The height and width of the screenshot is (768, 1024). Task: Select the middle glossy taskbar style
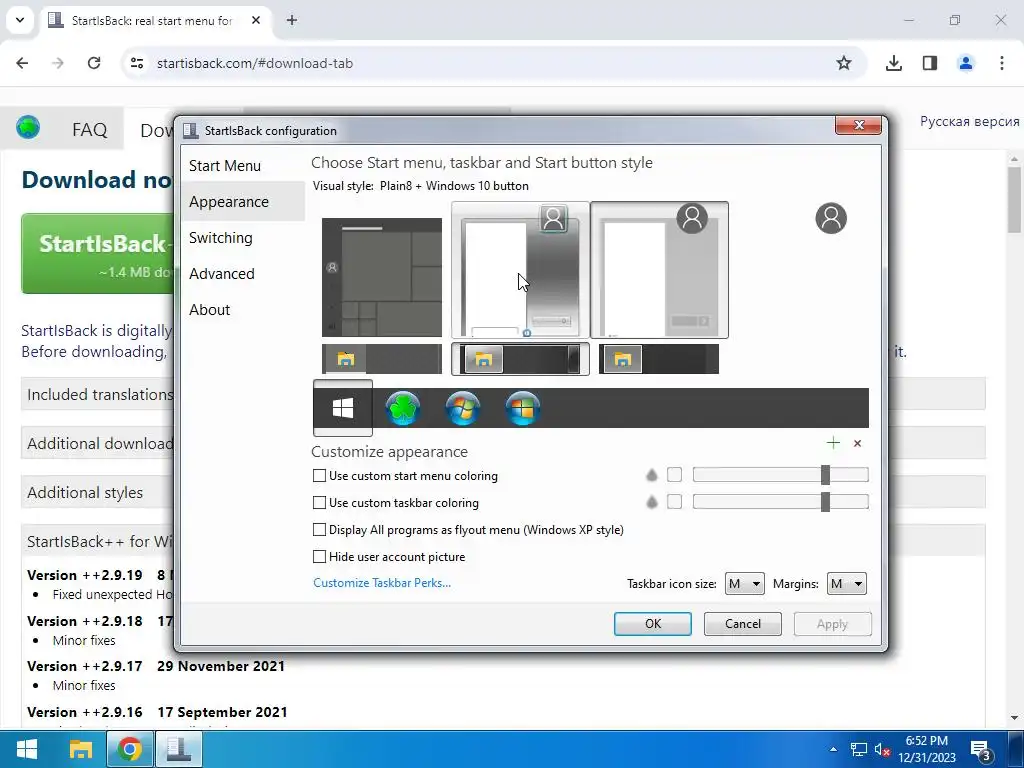pyautogui.click(x=520, y=359)
